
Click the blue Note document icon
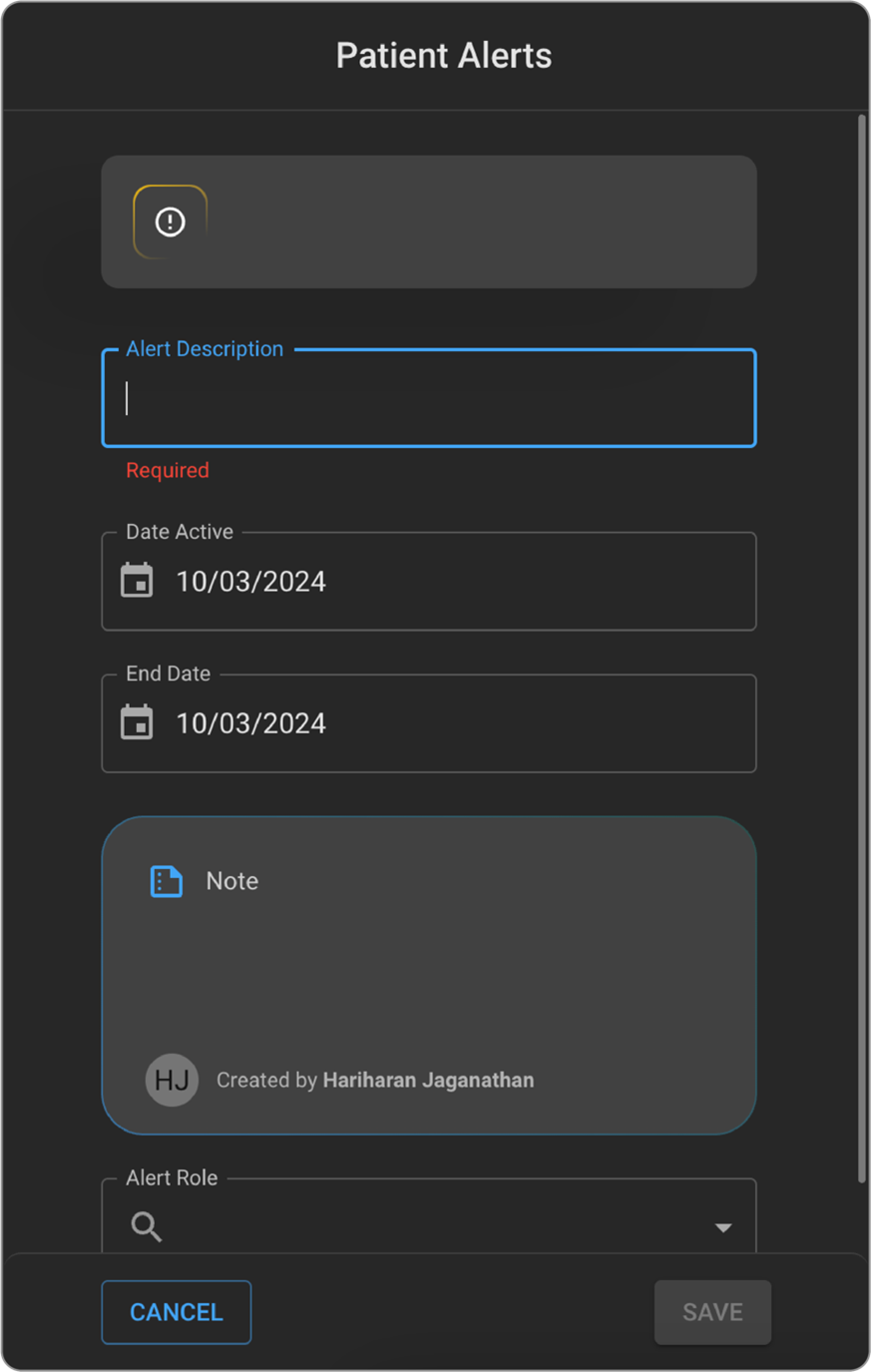tap(166, 881)
